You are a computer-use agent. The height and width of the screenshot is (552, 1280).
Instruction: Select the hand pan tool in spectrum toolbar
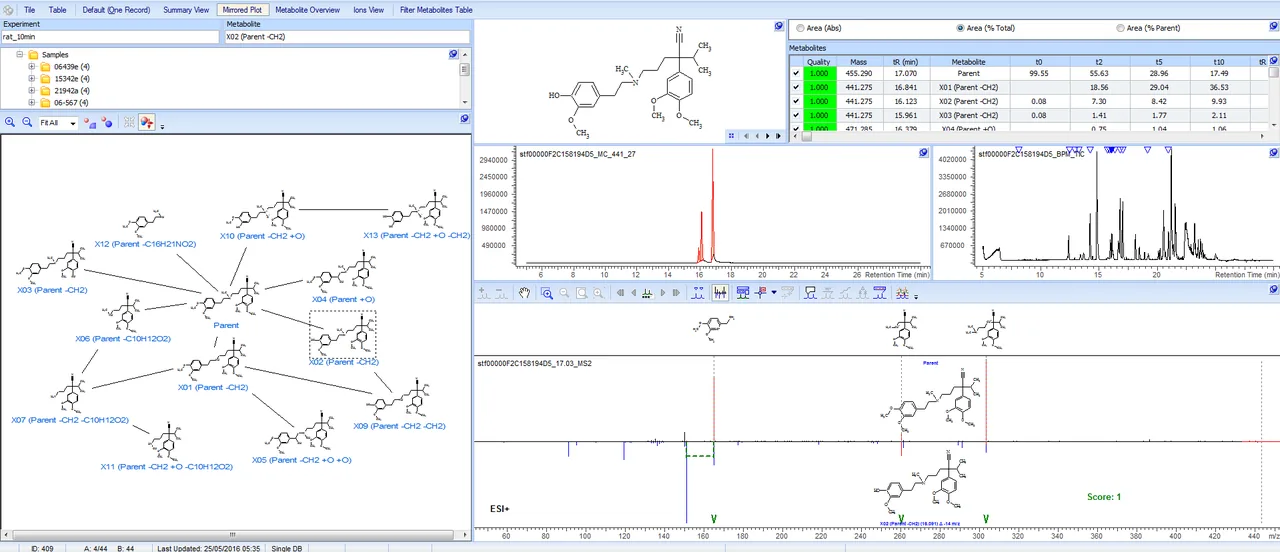point(524,293)
